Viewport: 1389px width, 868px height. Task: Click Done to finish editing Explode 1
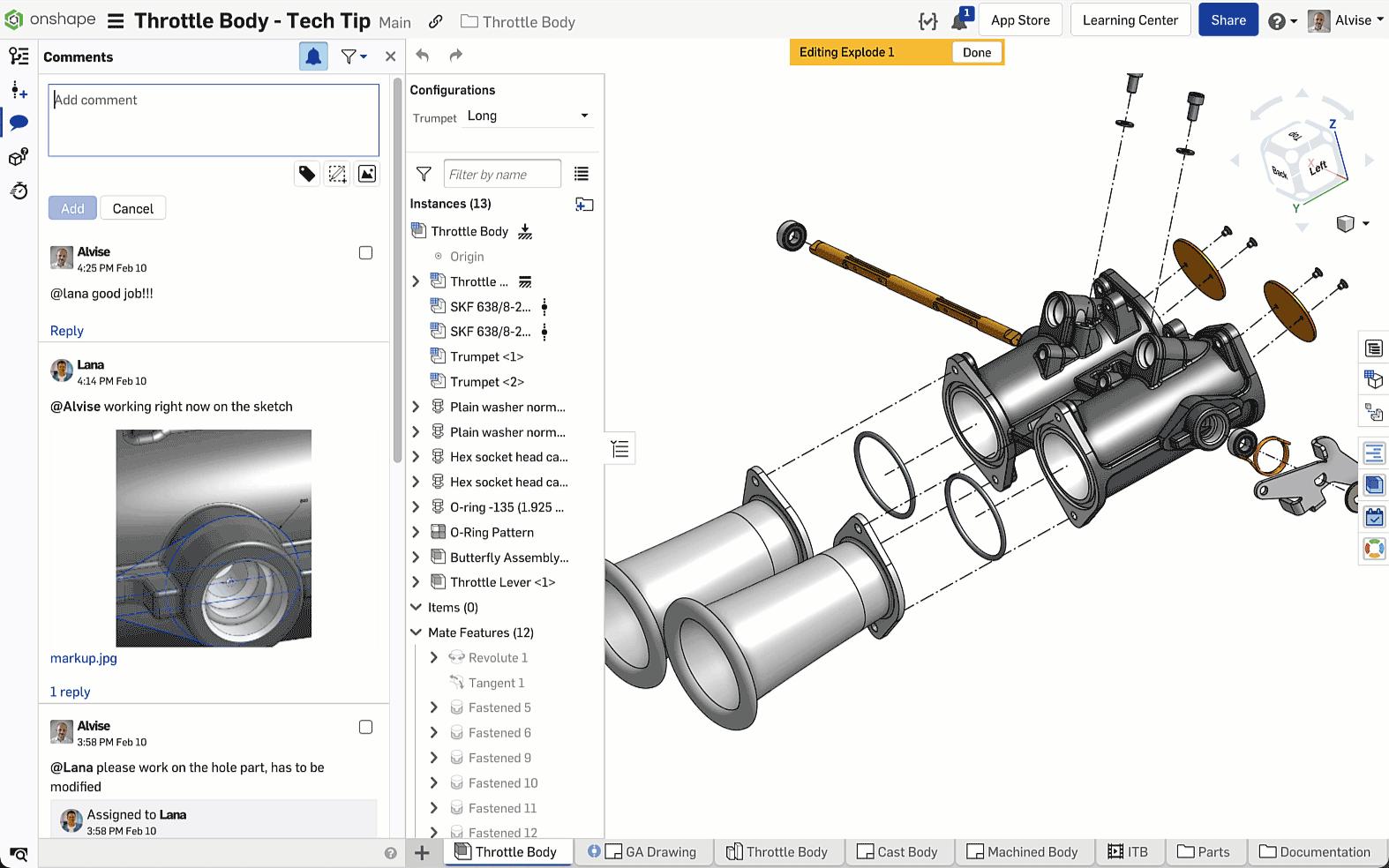976,52
